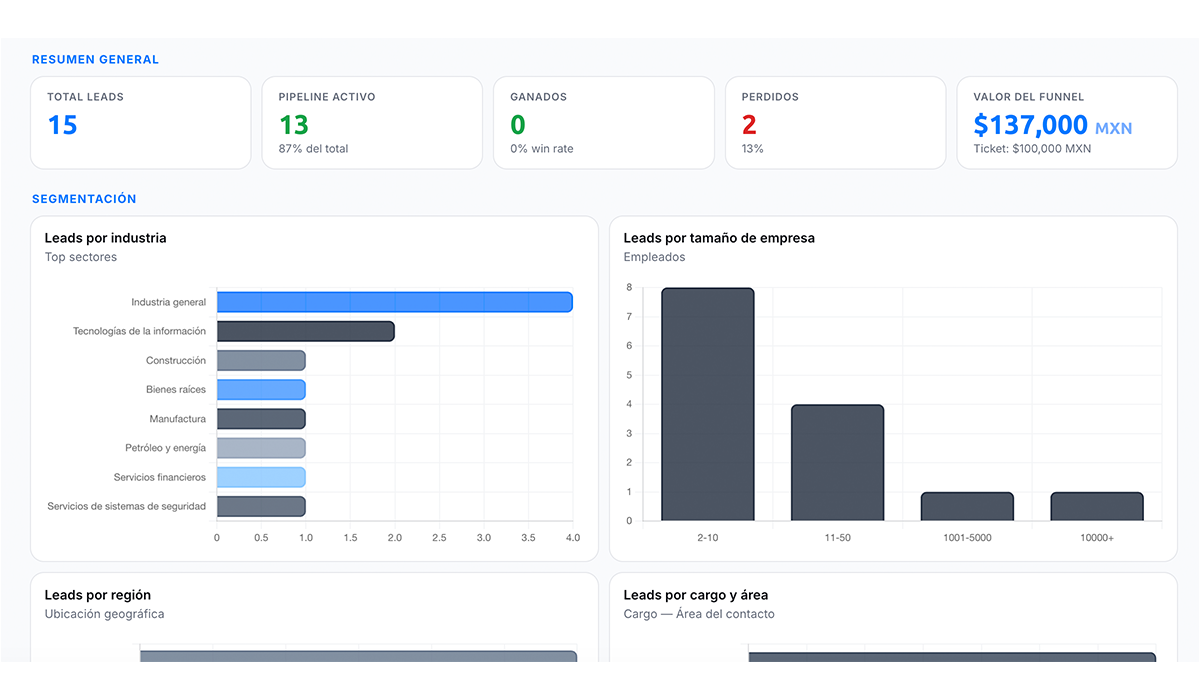Click the Industria general bar
This screenshot has width=1200, height=700.
(x=395, y=302)
